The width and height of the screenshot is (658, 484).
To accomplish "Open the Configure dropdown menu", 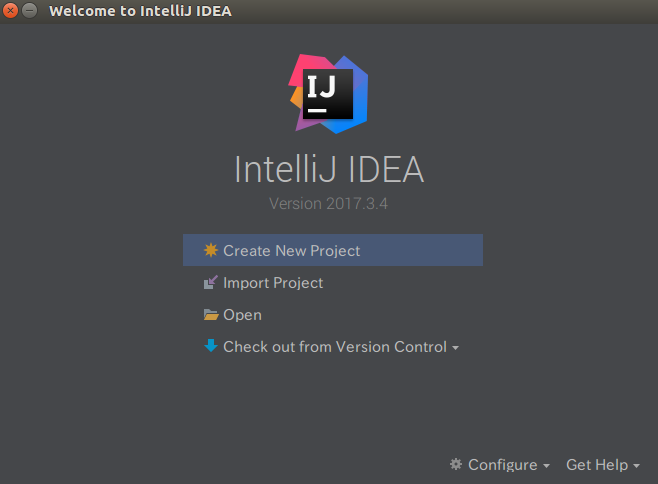I will [502, 465].
